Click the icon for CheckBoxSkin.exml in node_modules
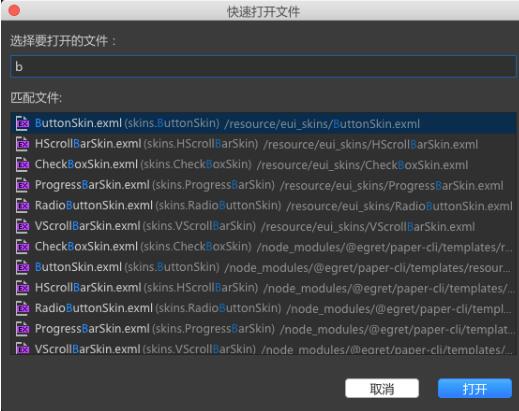The image size is (519, 411). [x=23, y=247]
